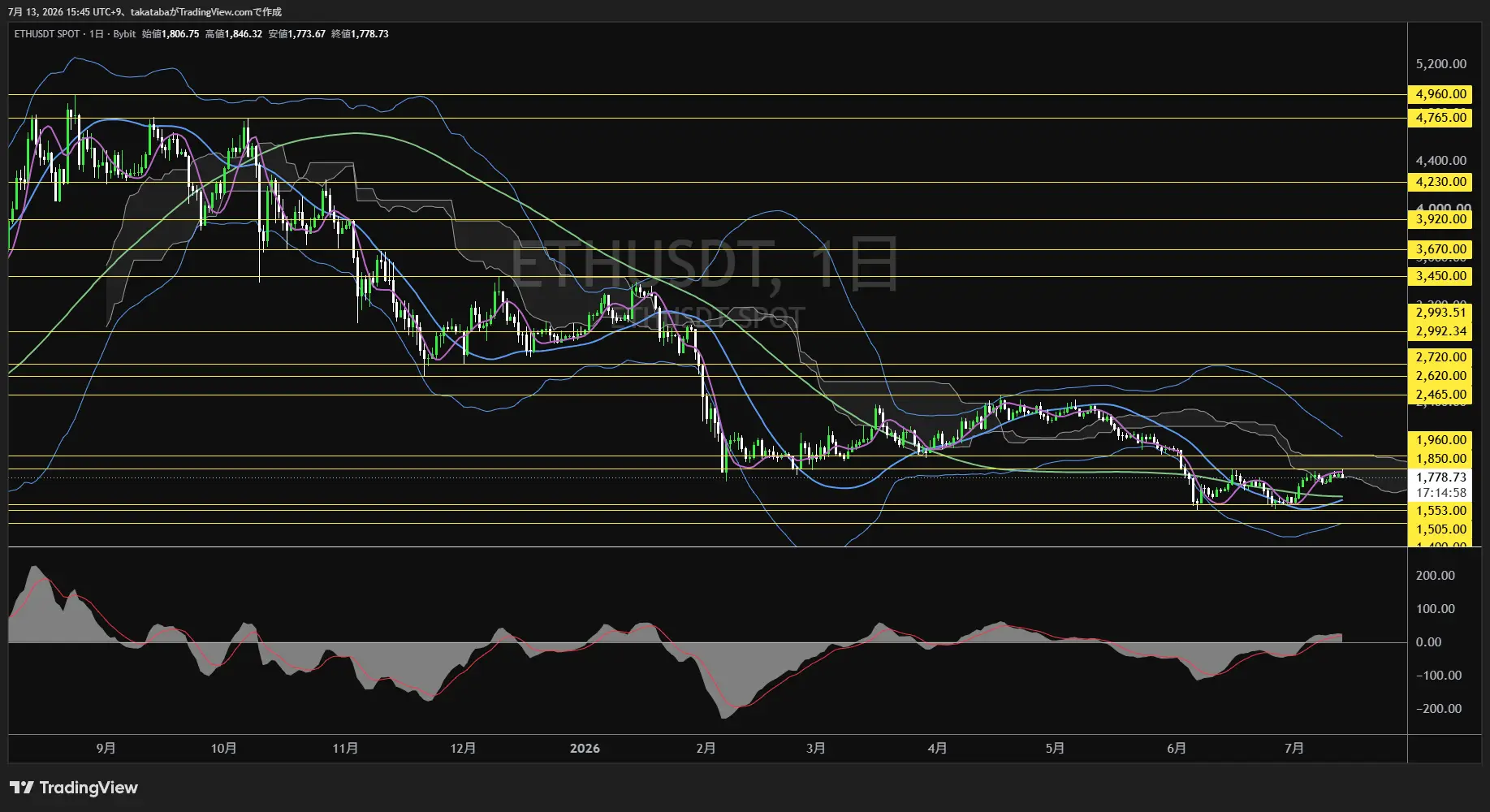Viewport: 1490px width, 812px height.
Task: Click the 安値 1,773.67 low value
Action: click(297, 34)
